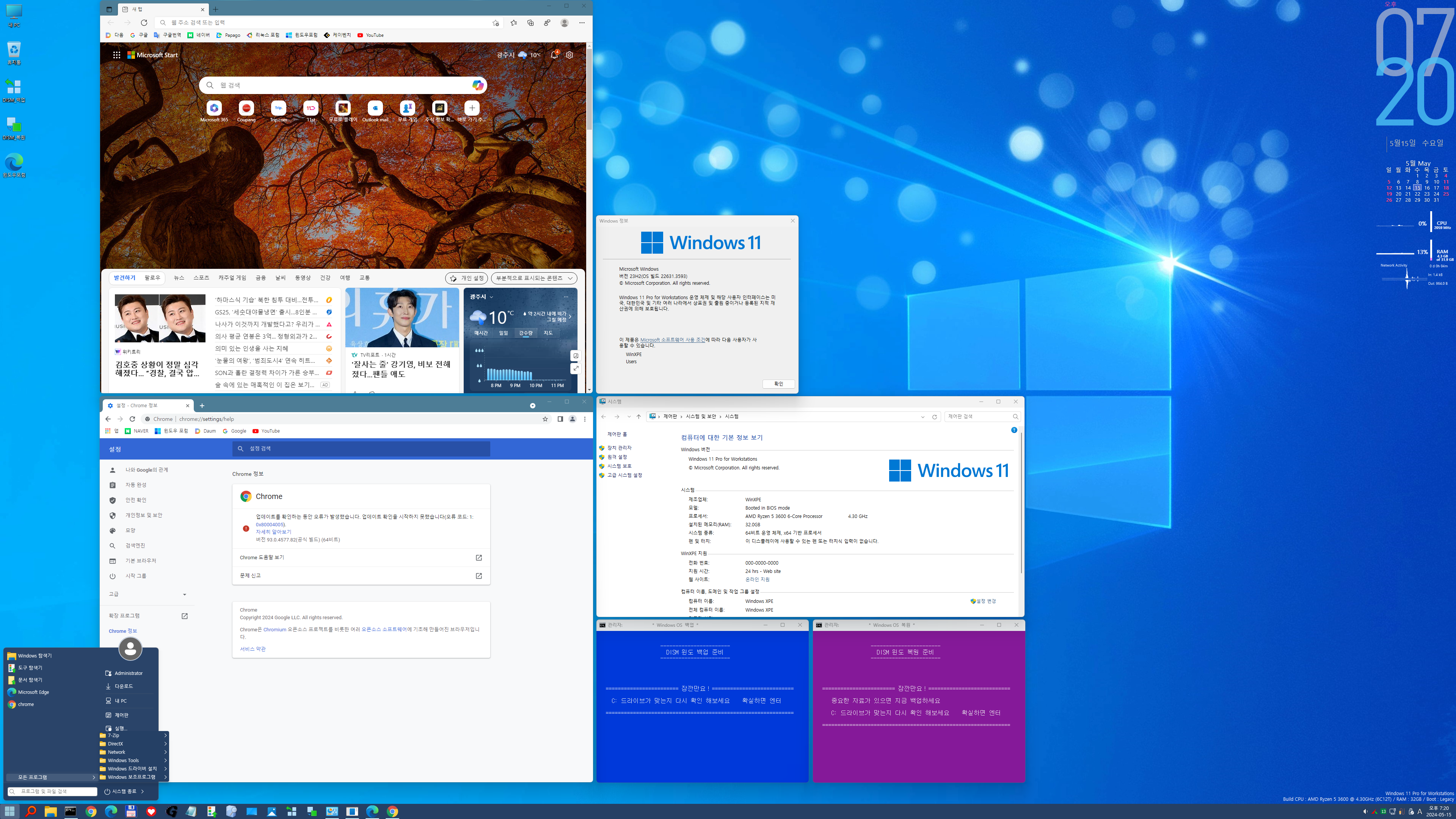Expand Network folder in start menu
Viewport: 1456px width, 819px height.
133,752
